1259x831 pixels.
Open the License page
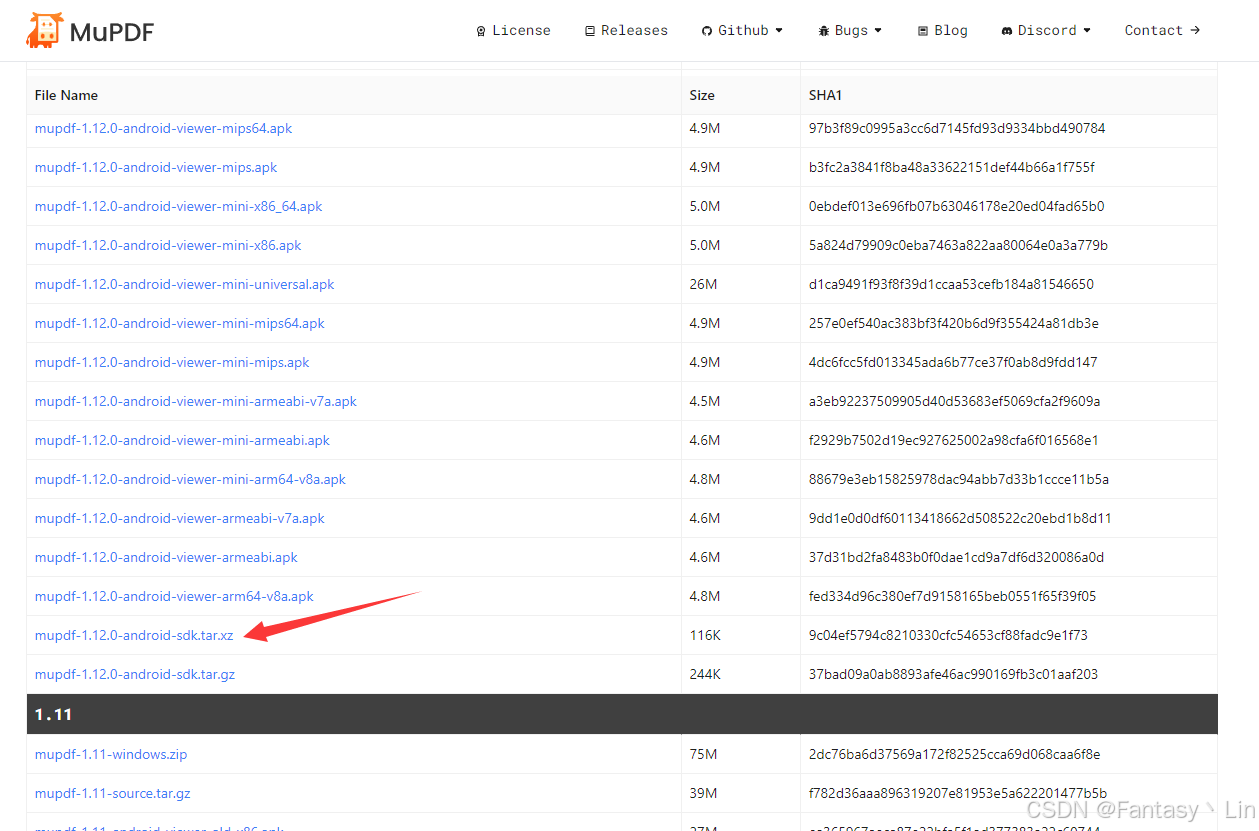(x=513, y=30)
